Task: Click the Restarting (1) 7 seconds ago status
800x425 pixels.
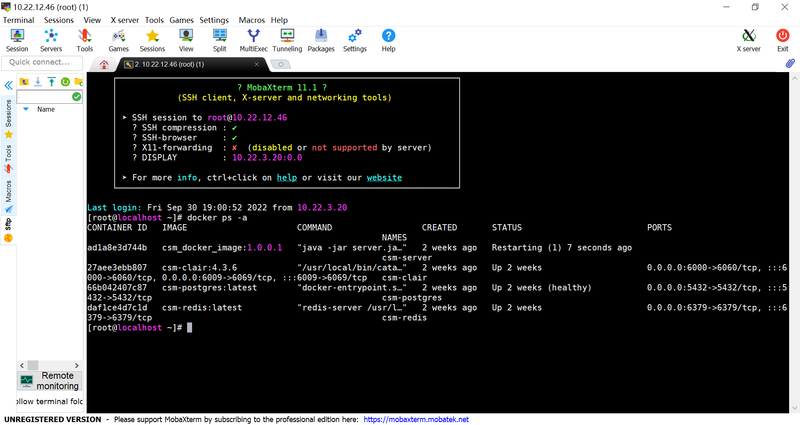Action: (x=562, y=247)
